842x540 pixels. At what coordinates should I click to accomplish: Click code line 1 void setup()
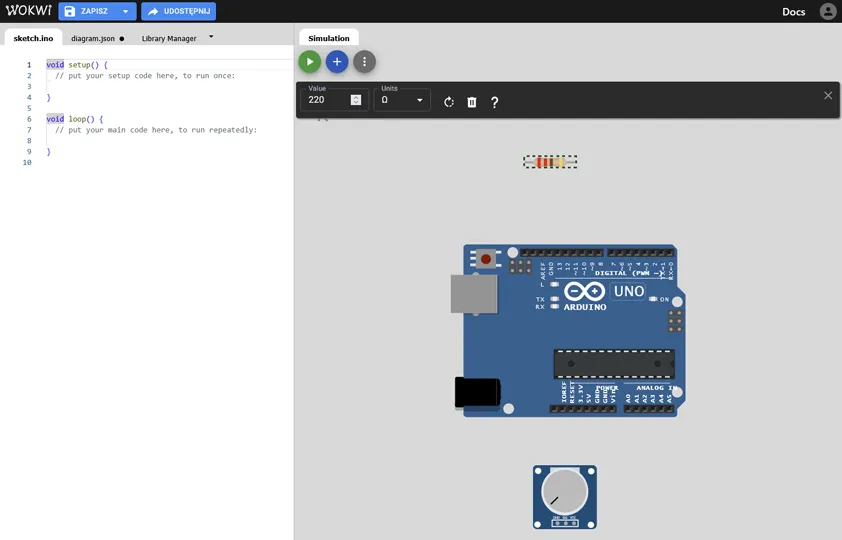click(77, 65)
